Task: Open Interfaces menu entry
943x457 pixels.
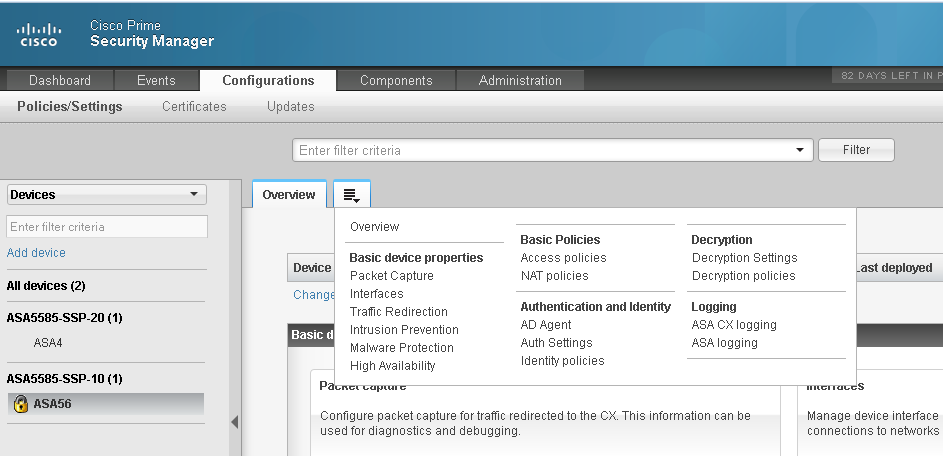Action: coord(376,293)
